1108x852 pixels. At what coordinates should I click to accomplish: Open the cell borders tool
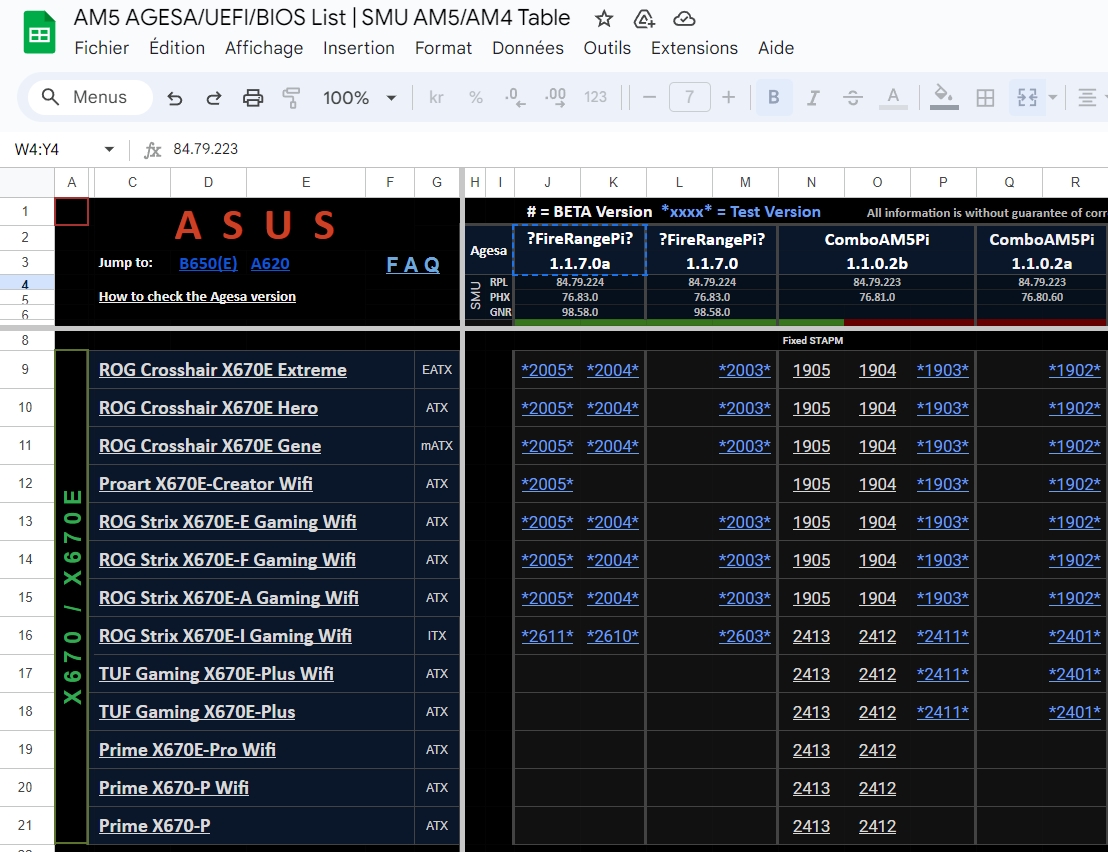pyautogui.click(x=985, y=97)
